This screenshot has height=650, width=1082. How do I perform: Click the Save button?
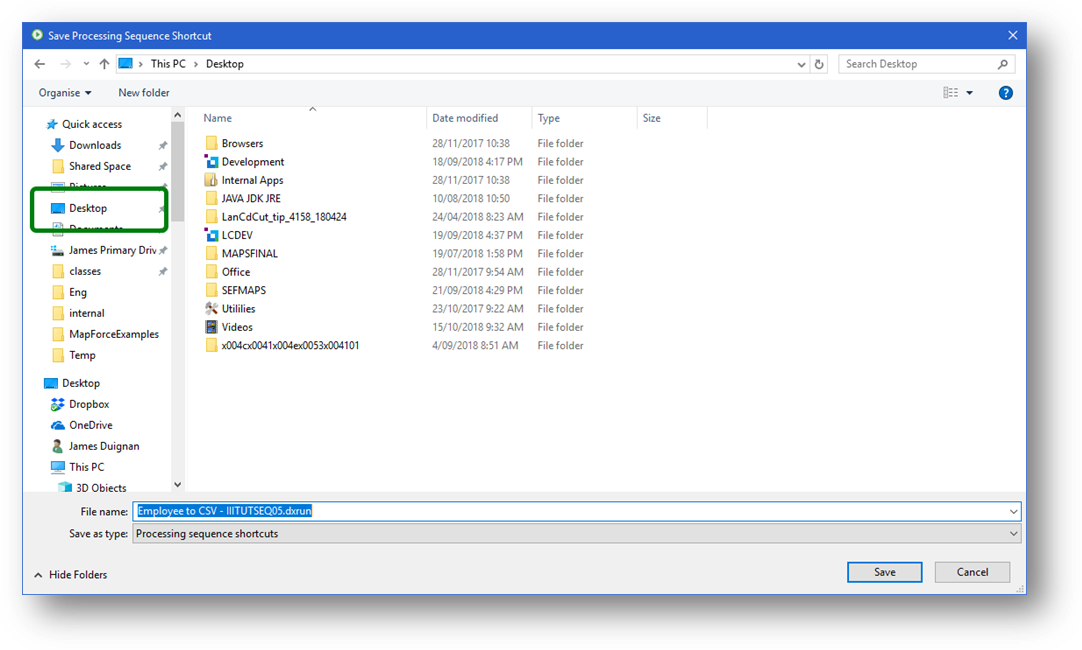coord(885,572)
